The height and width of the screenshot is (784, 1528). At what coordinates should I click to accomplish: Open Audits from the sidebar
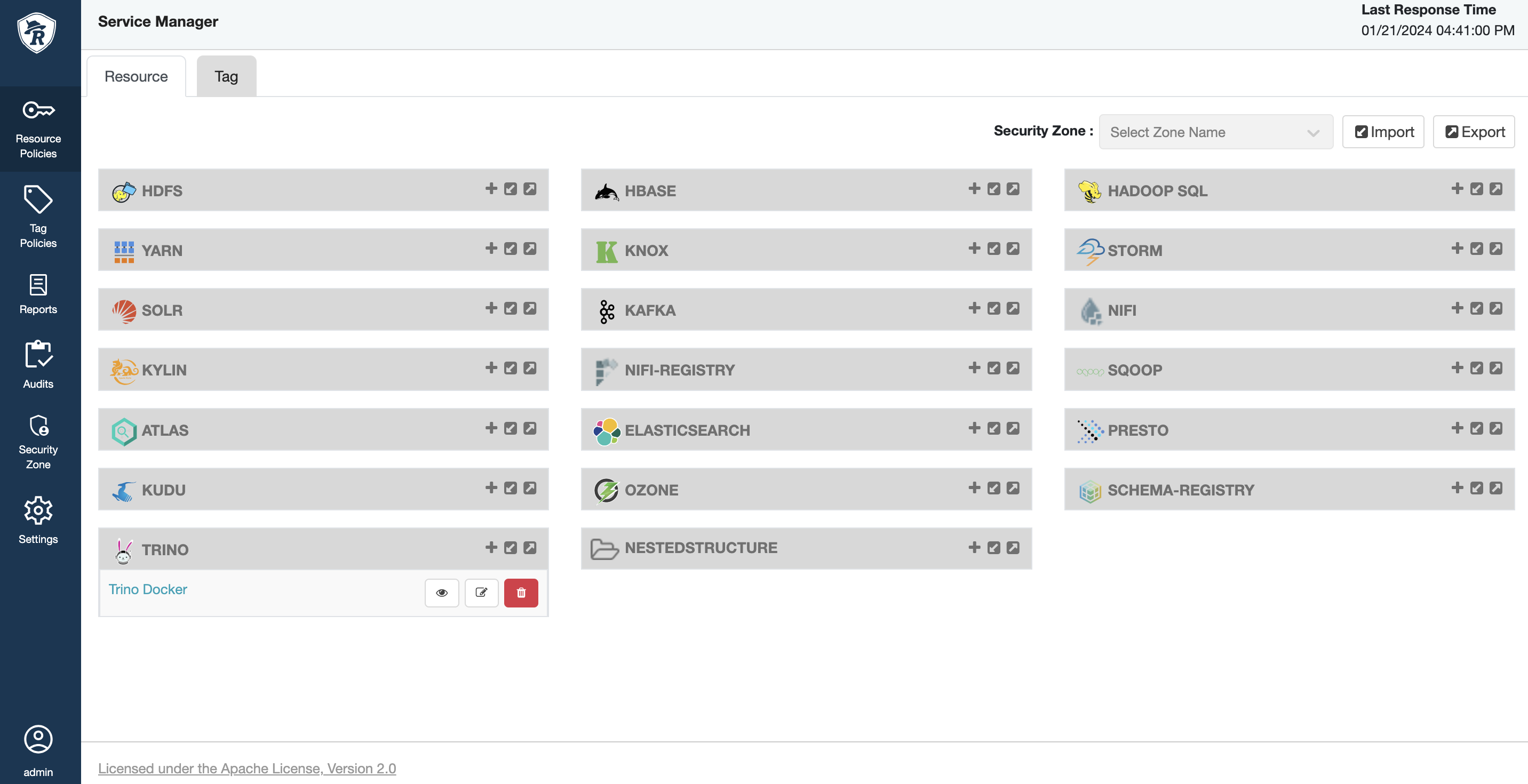point(38,364)
